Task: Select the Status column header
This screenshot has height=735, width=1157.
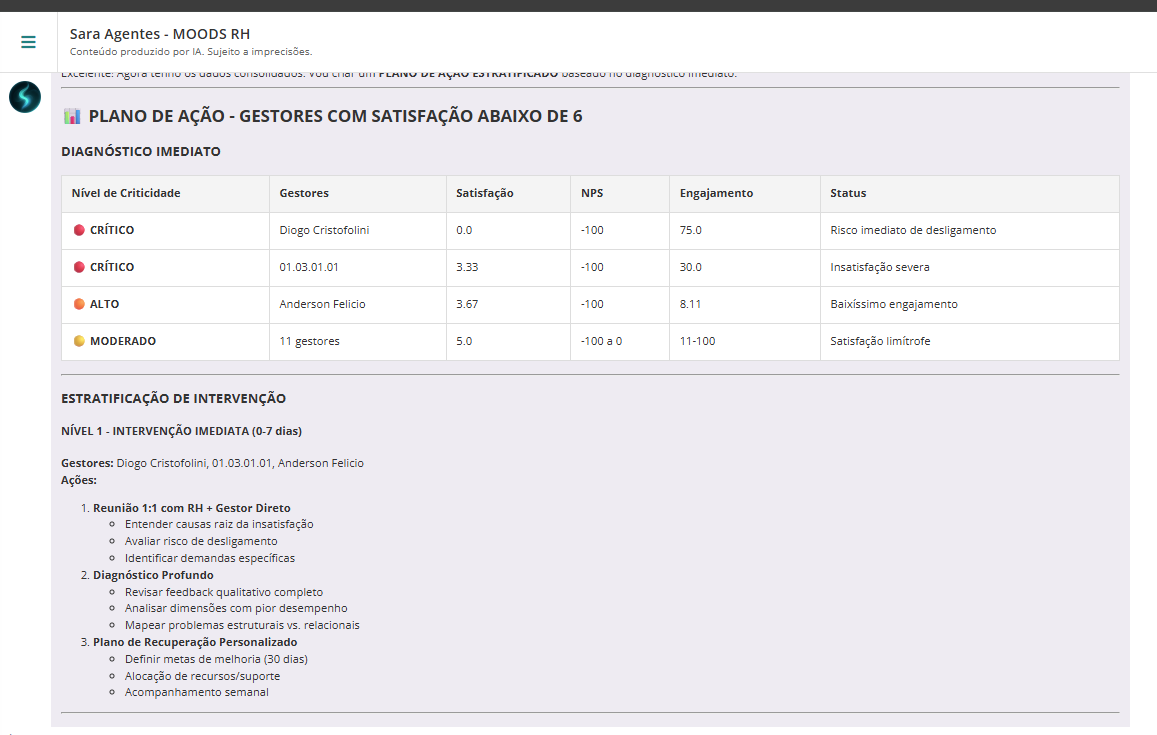Action: 848,193
